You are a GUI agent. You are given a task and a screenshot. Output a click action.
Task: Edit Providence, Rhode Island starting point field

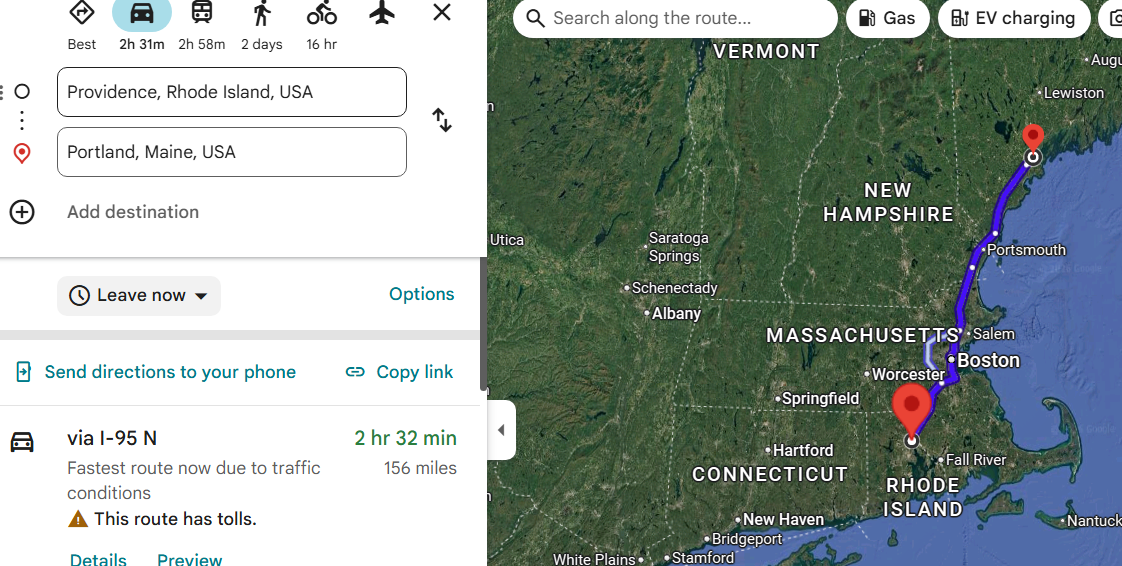(232, 92)
